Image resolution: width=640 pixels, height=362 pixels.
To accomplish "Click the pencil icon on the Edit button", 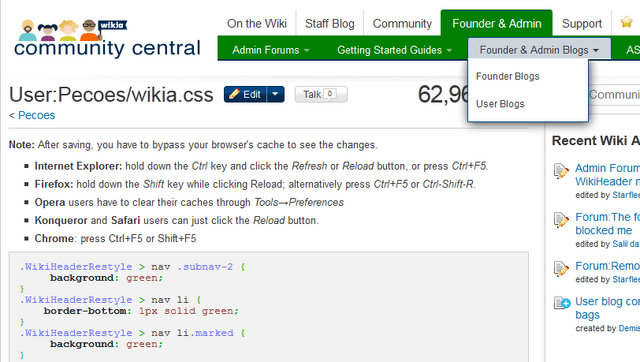I will tap(234, 94).
